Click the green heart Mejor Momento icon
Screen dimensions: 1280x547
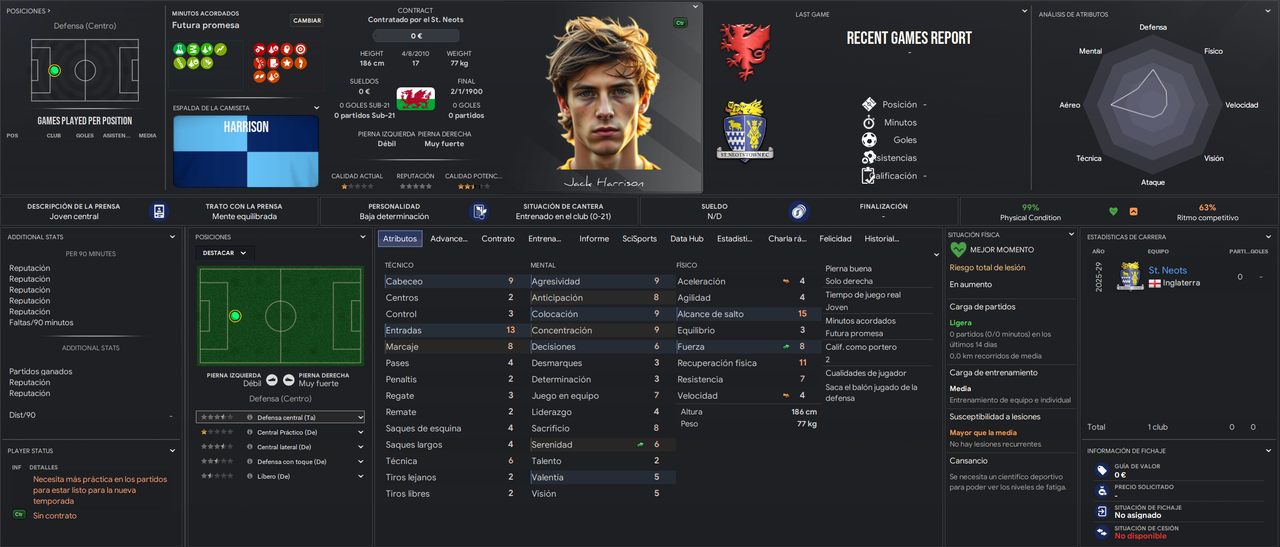click(958, 250)
